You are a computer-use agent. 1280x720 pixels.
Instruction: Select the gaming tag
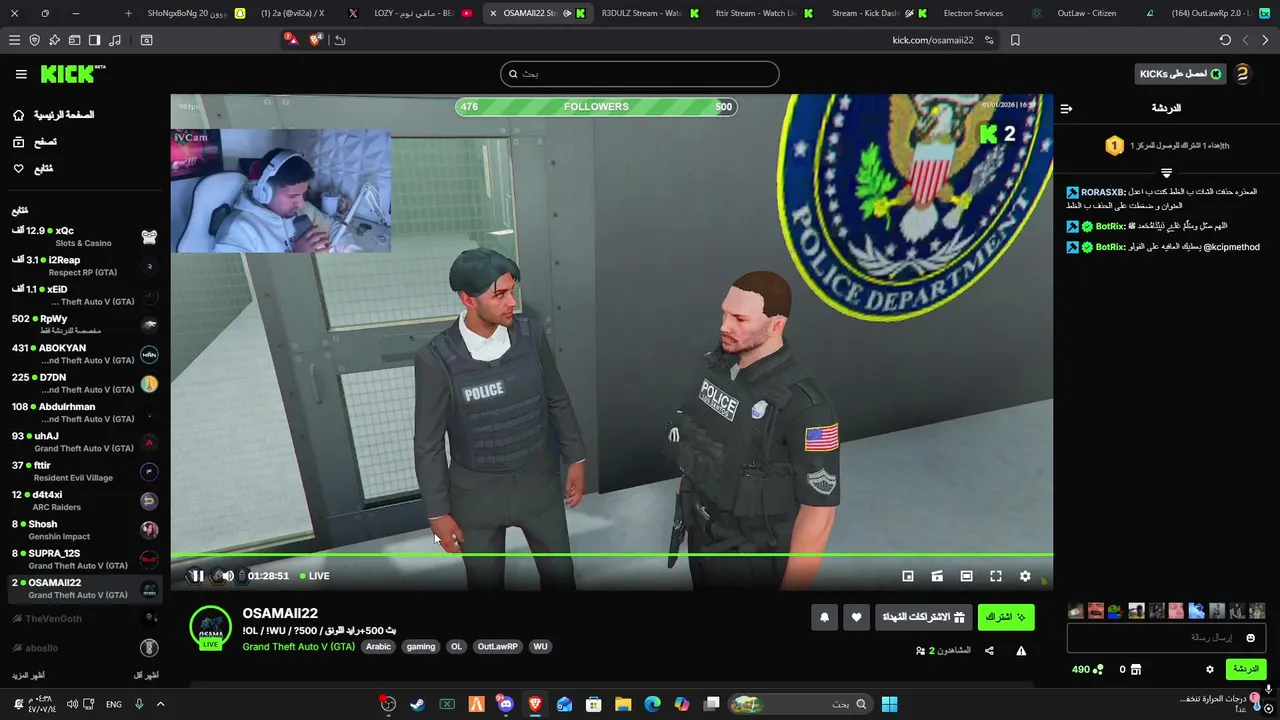[x=421, y=647]
